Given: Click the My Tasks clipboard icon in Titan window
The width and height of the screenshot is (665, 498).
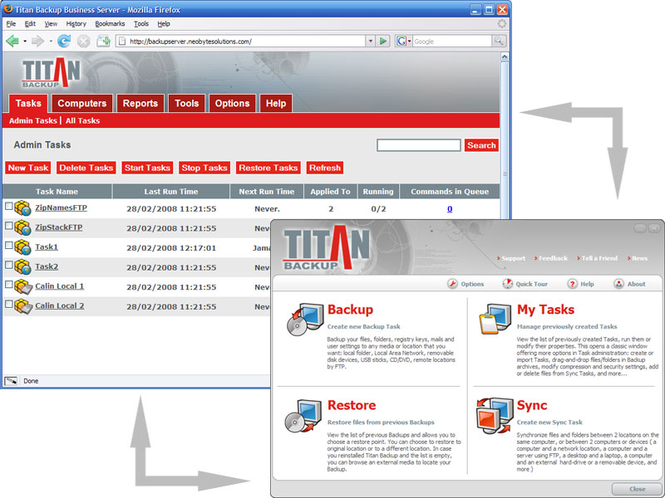Looking at the screenshot, I should 495,320.
